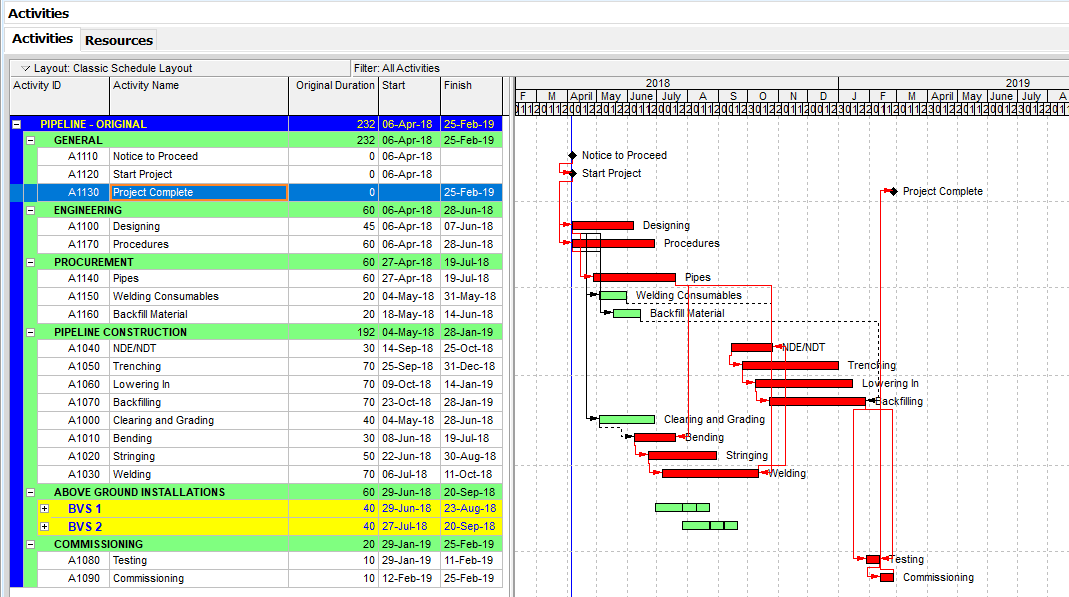The image size is (1069, 597).
Task: Select Commissioning activity name in table
Action: [x=149, y=579]
